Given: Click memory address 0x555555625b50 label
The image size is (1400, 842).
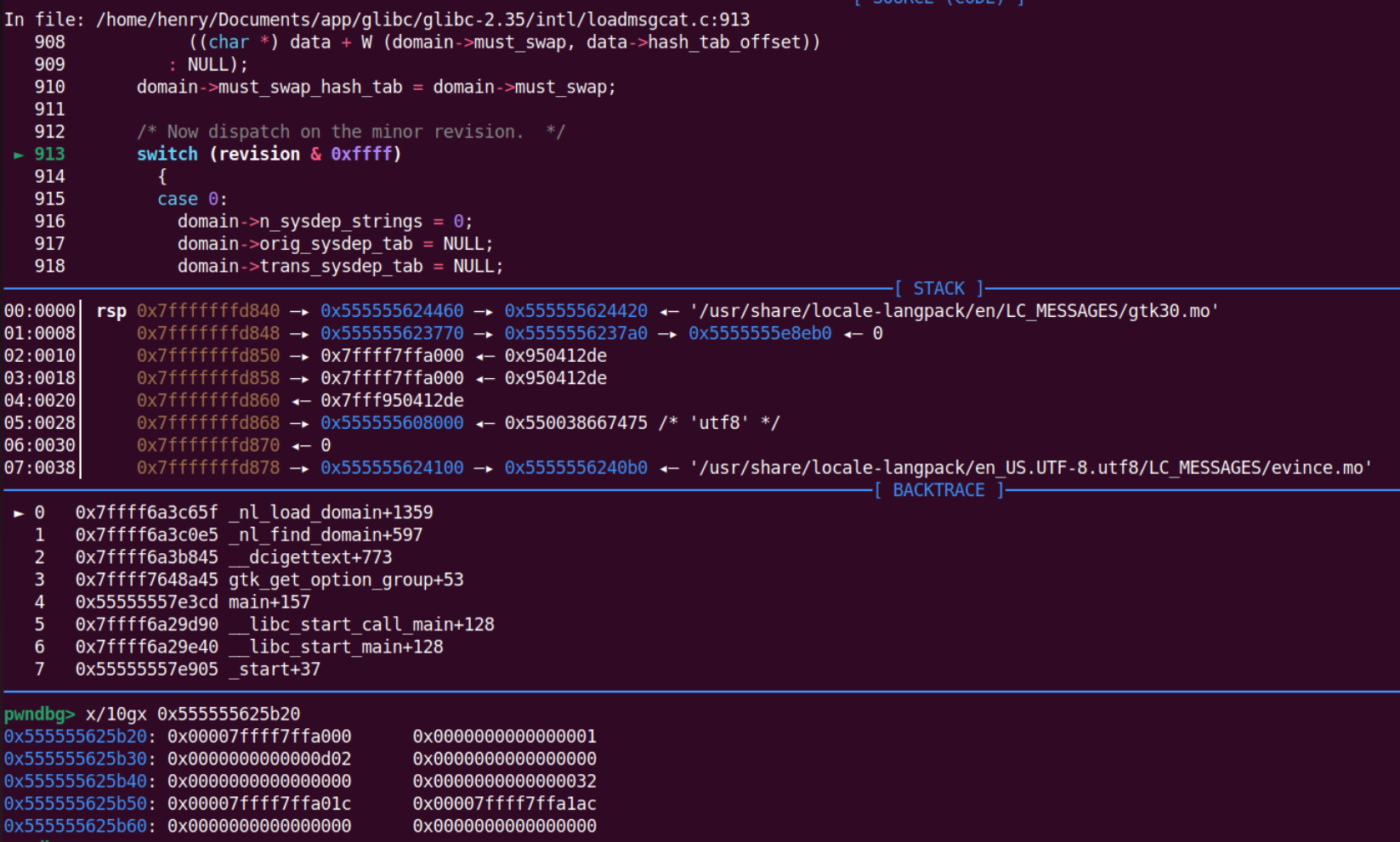Looking at the screenshot, I should [x=75, y=804].
